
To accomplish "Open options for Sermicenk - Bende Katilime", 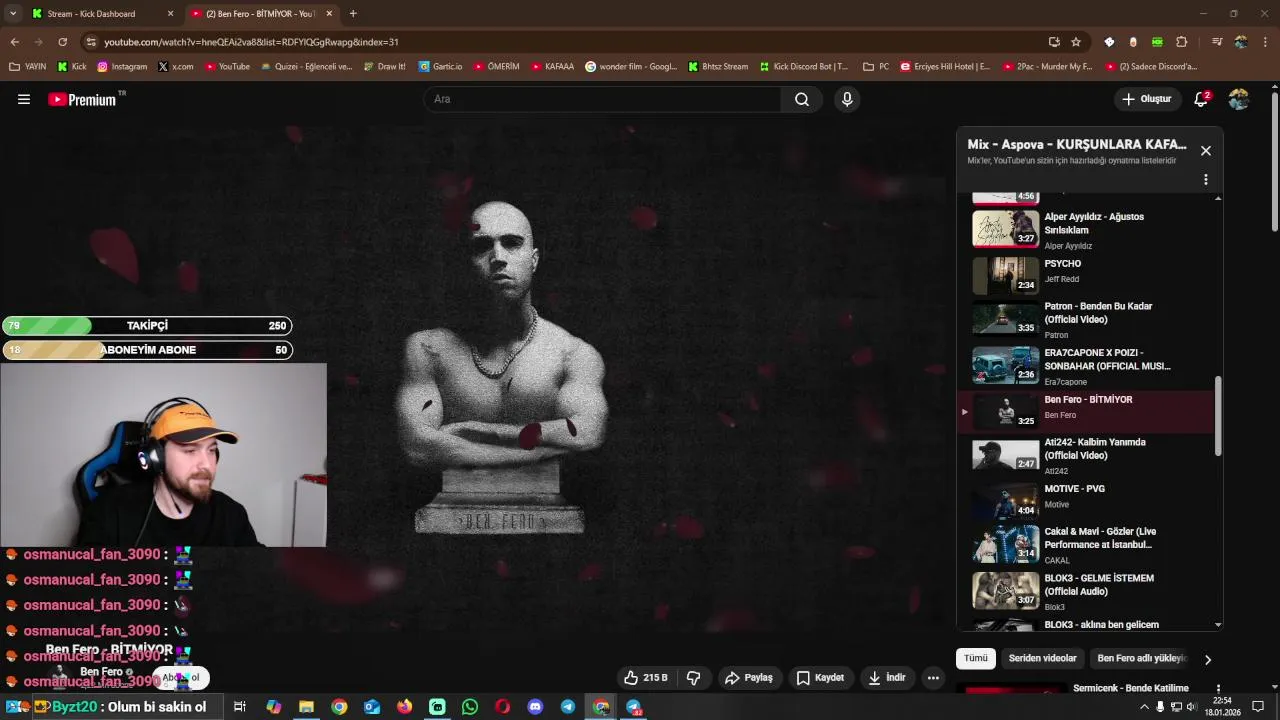I will tap(1218, 689).
